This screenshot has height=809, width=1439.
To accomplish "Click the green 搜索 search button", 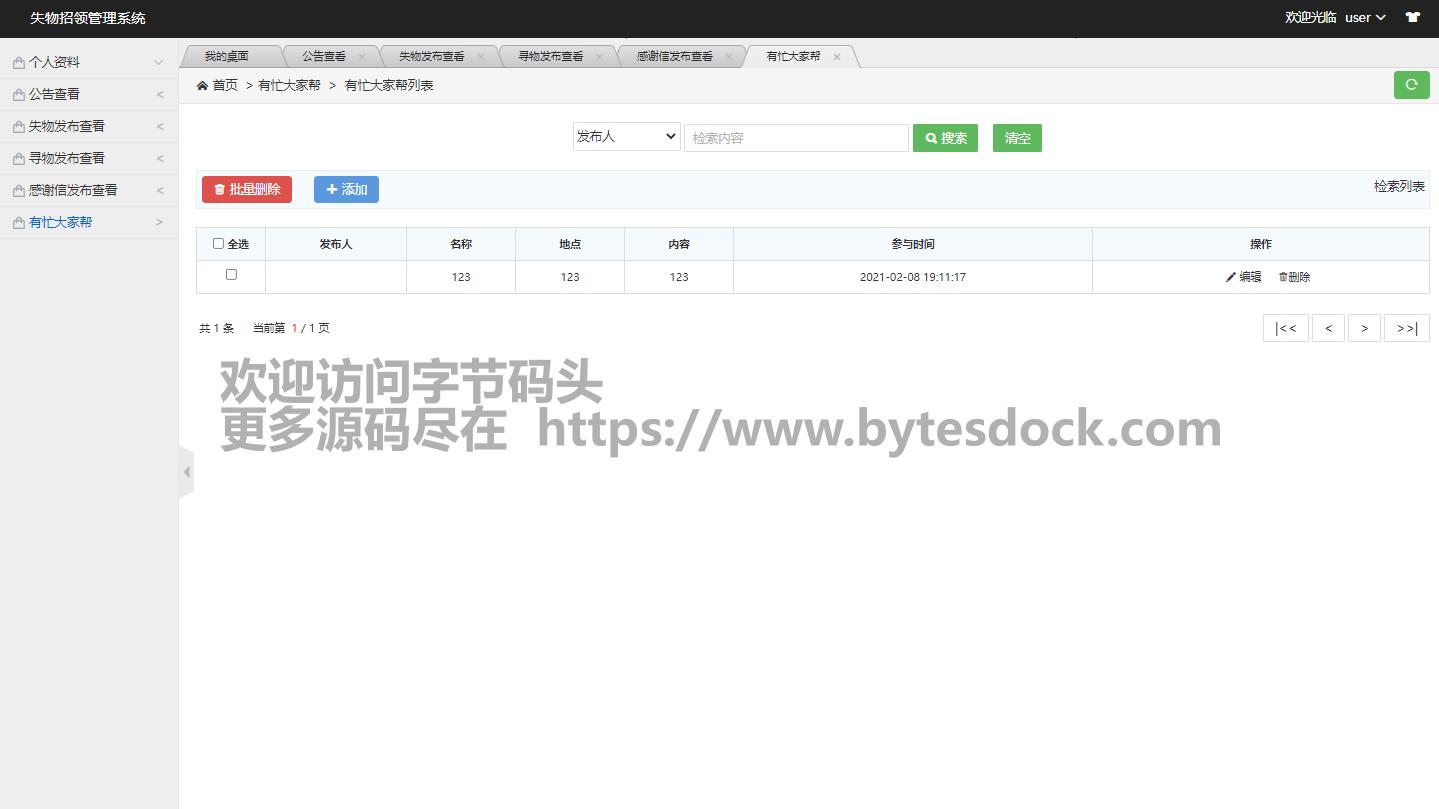I will point(944,138).
